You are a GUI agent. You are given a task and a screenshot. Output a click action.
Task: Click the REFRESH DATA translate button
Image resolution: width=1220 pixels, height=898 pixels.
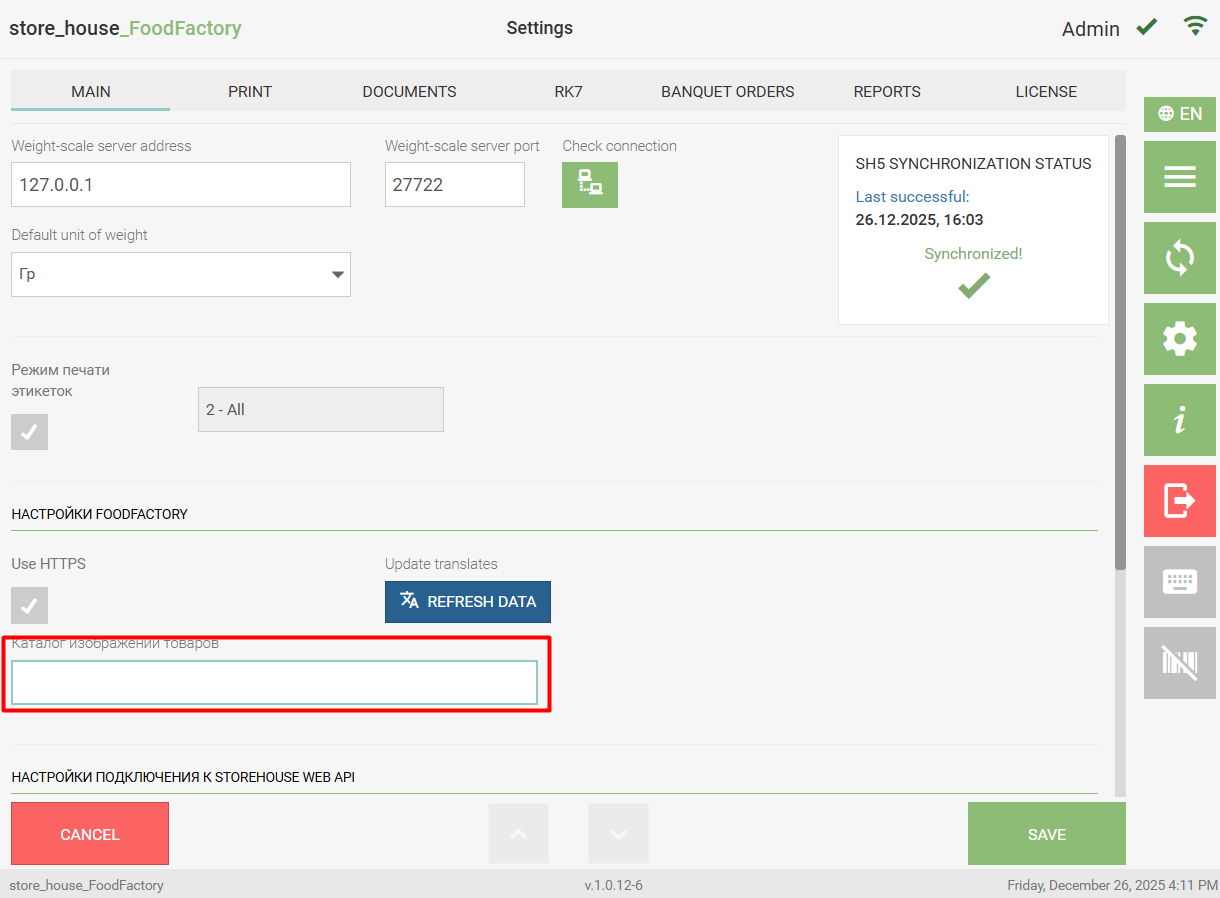467,602
